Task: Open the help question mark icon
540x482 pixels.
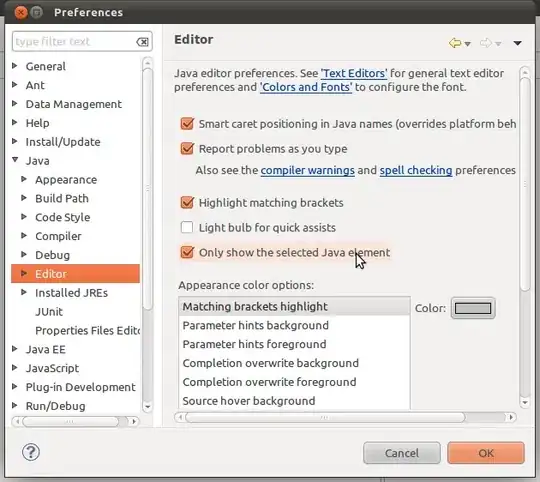Action: point(31,452)
